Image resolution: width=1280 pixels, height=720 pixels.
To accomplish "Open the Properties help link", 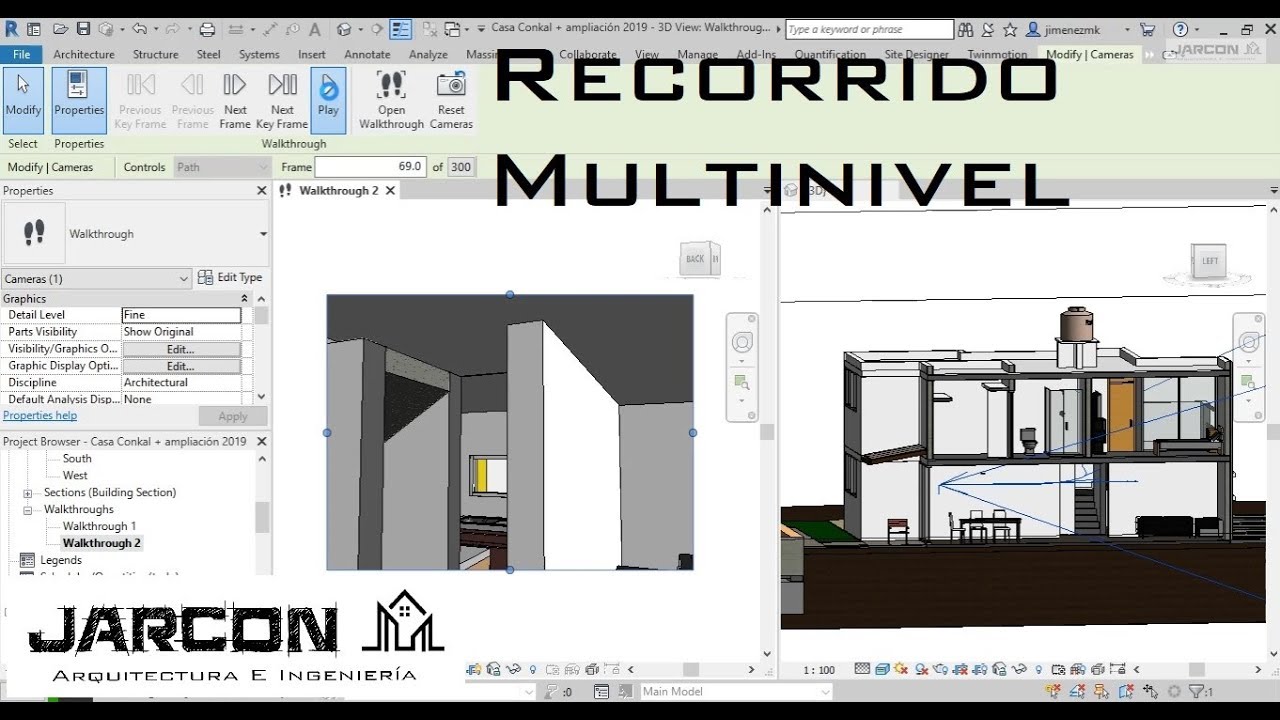I will [x=40, y=415].
